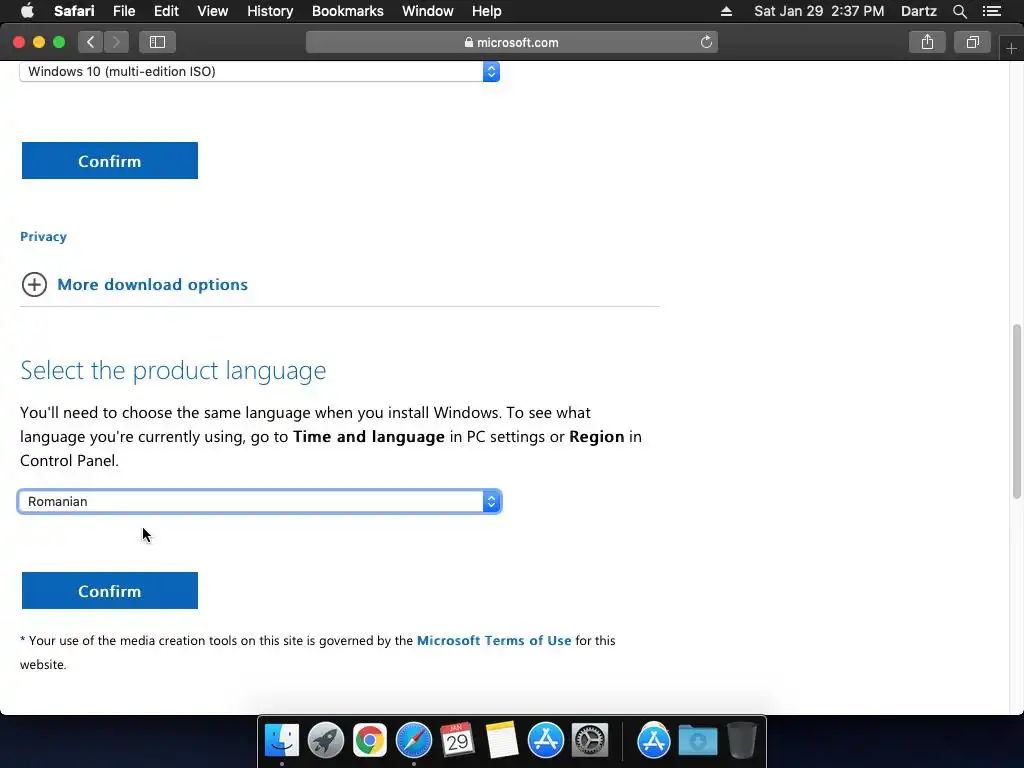The width and height of the screenshot is (1024, 768).
Task: Open Spotlight search magnifier icon
Action: point(959,11)
